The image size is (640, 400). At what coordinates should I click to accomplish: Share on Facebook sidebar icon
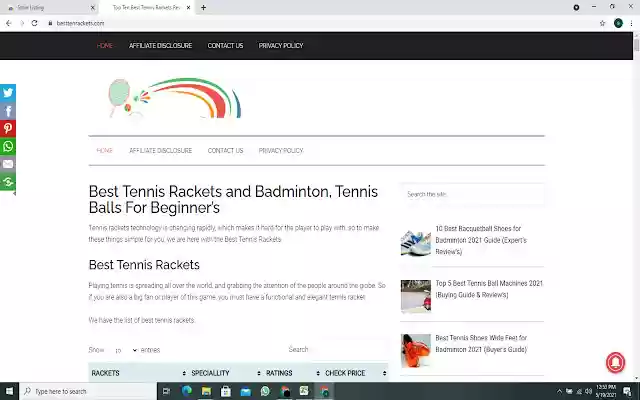point(8,111)
